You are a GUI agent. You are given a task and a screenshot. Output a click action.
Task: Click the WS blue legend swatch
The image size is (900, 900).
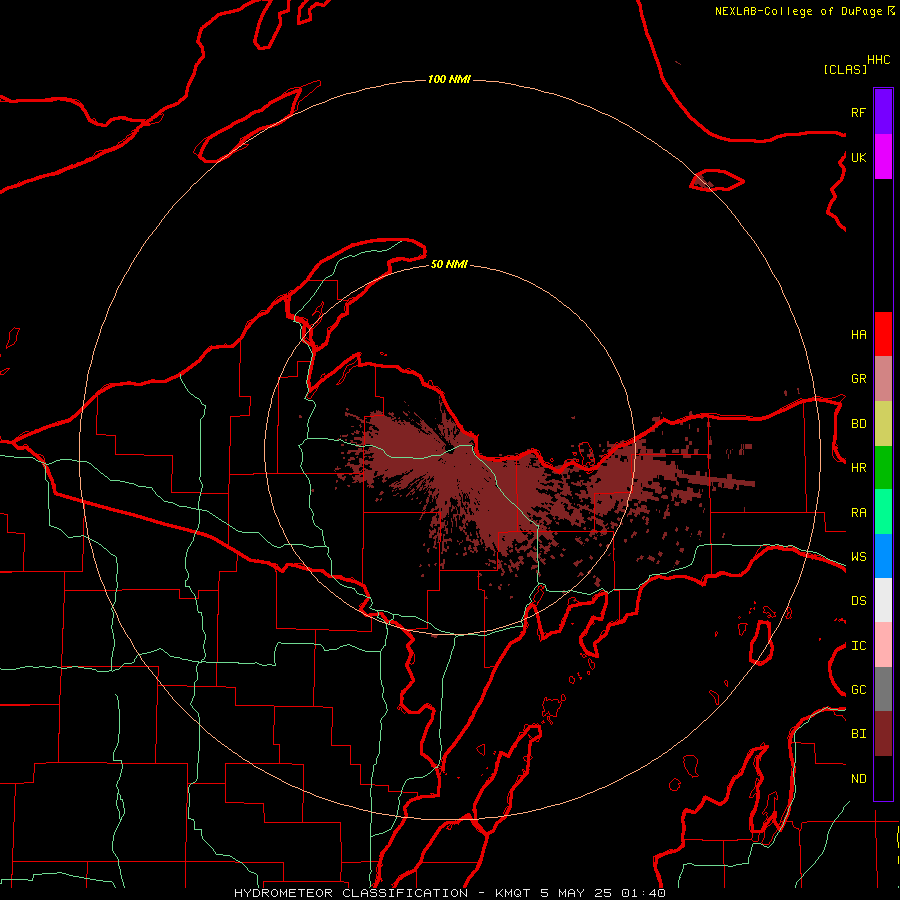pyautogui.click(x=883, y=556)
